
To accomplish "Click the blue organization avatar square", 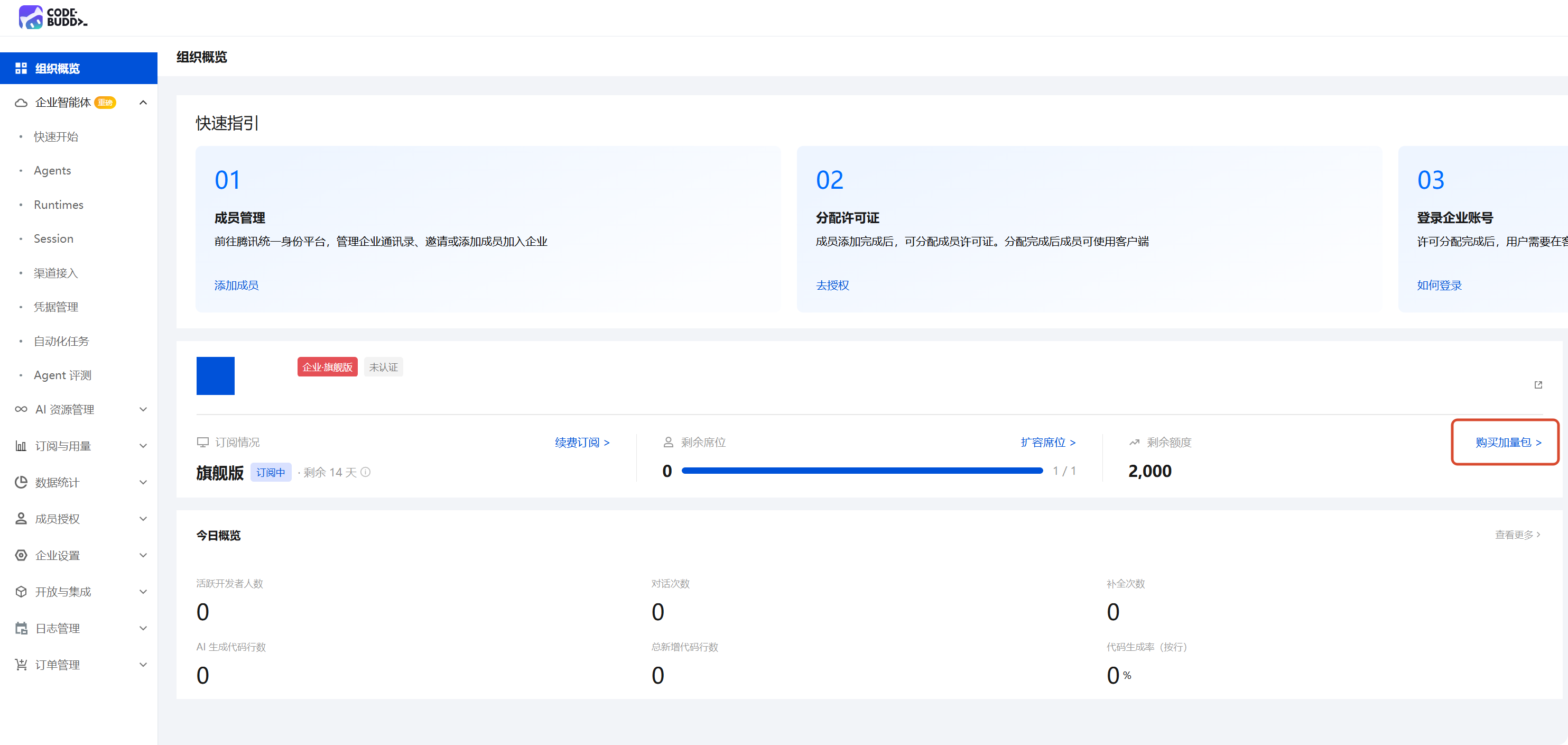I will click(x=216, y=376).
